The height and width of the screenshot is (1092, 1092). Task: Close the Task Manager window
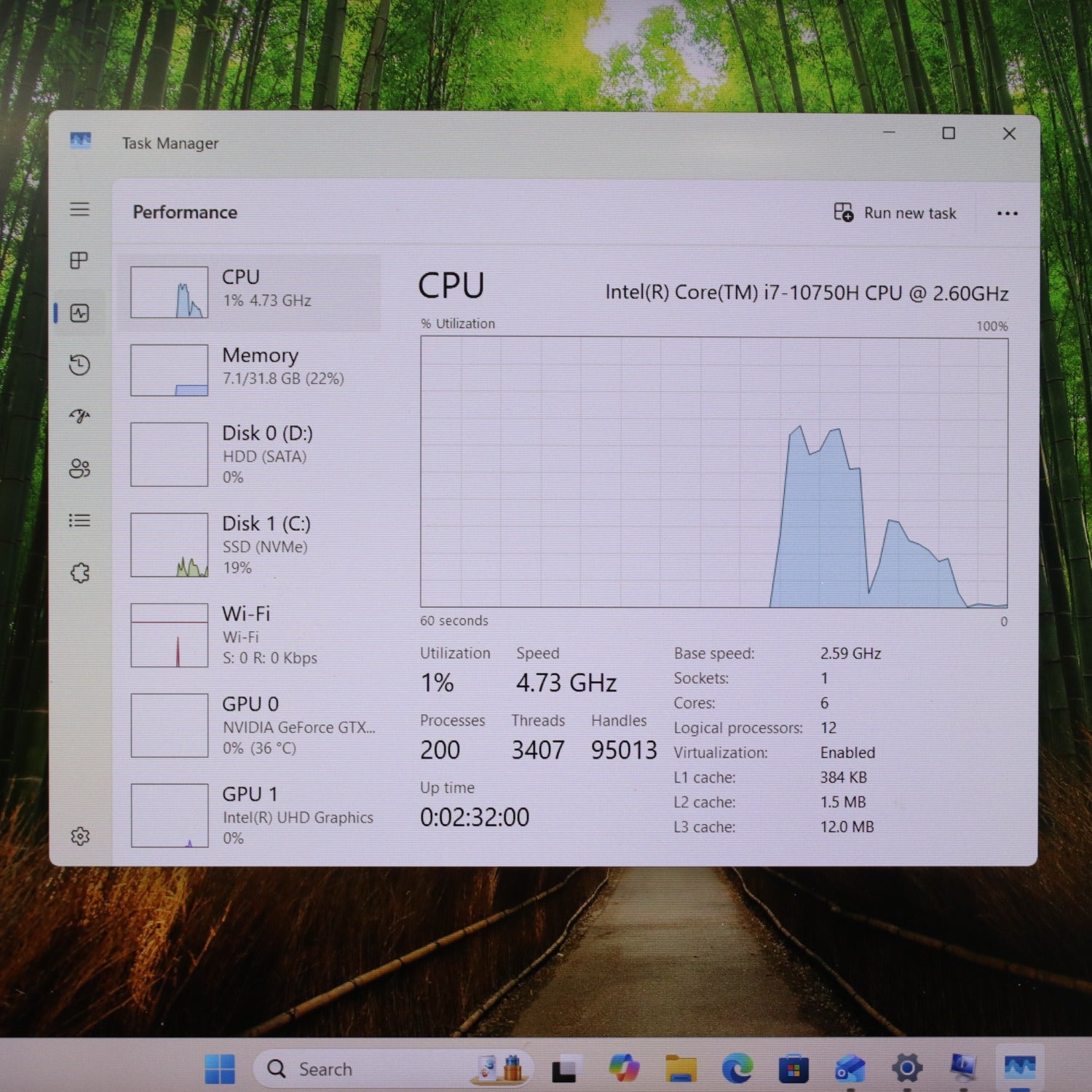pos(1009,133)
